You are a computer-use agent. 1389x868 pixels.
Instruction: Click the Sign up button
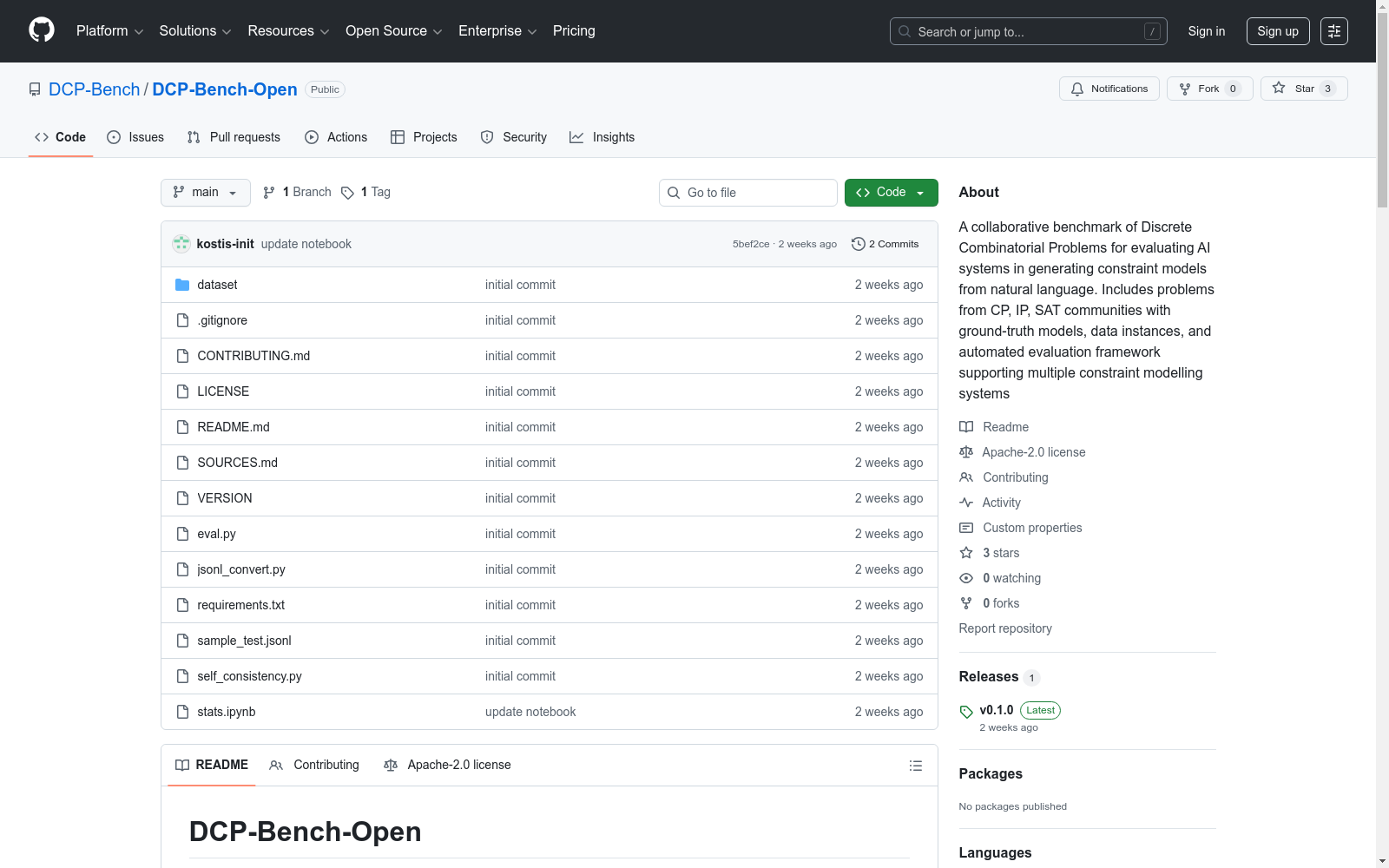(1278, 31)
